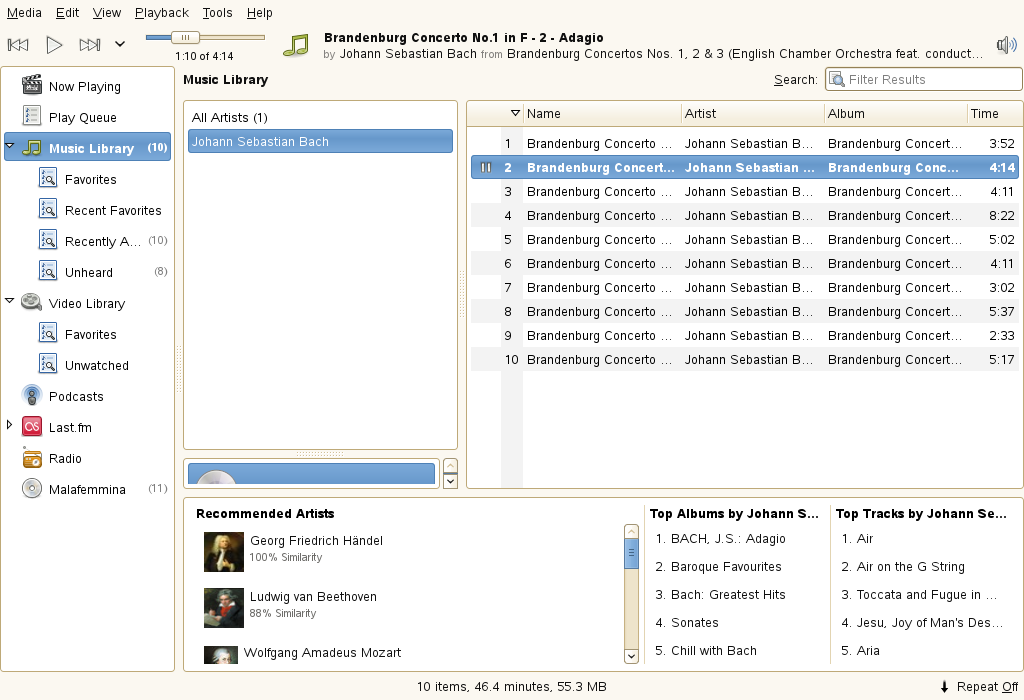The image size is (1024, 700).
Task: Open the volume speaker control
Action: (x=1006, y=45)
